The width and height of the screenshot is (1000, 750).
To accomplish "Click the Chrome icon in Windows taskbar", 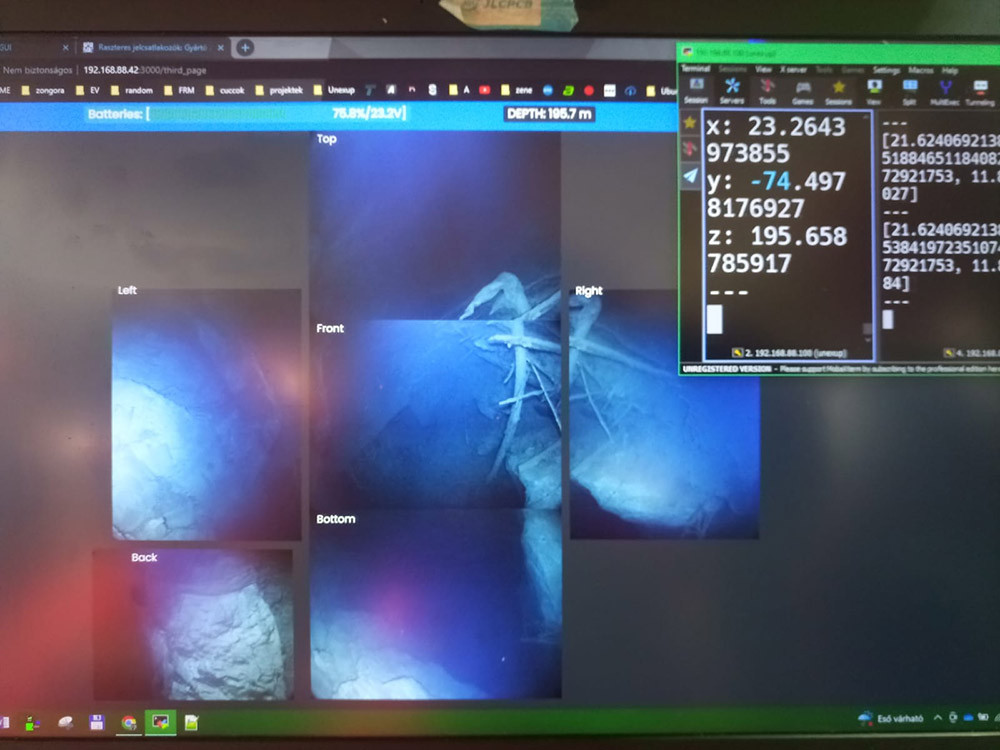I will (x=129, y=722).
